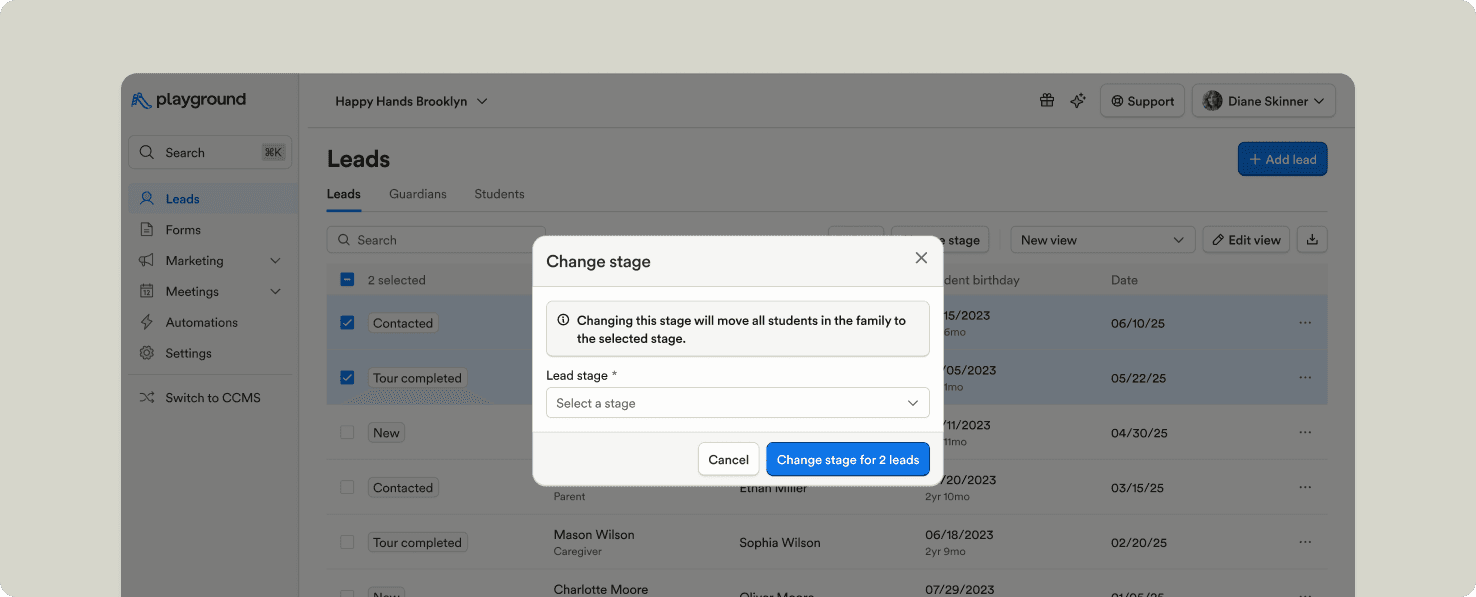Viewport: 1476px width, 597px height.
Task: Click the Edit view button
Action: (x=1246, y=240)
